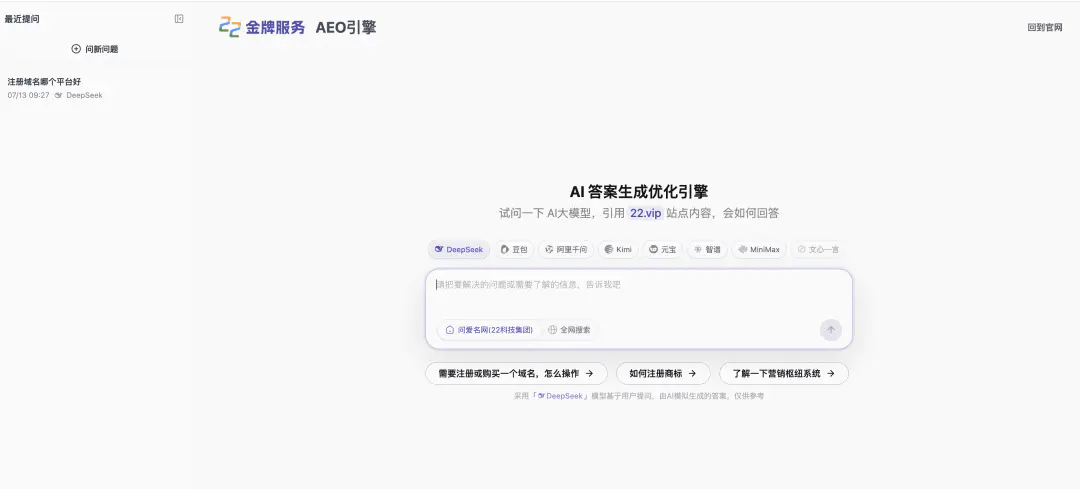The image size is (1080, 489).
Task: Choose suggestion 如何注册商标
Action: (663, 373)
